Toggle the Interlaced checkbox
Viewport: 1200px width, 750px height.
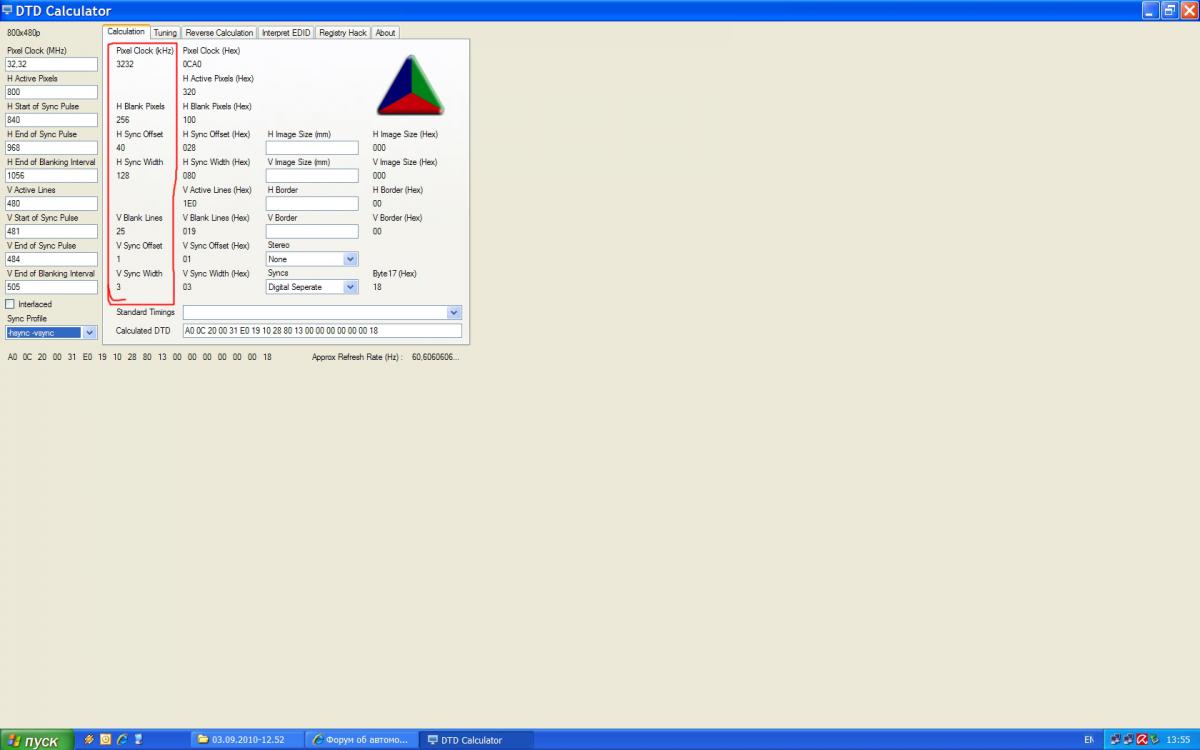(11, 304)
